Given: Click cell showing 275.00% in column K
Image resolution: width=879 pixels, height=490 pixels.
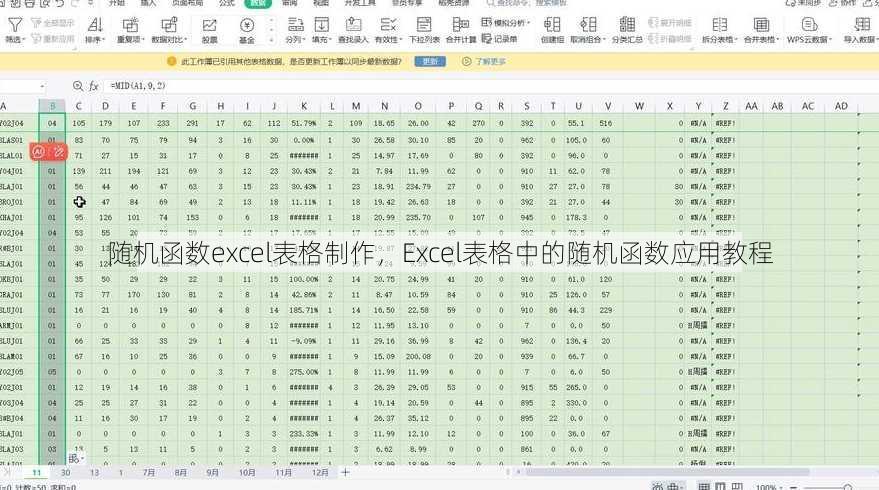Looking at the screenshot, I should (x=303, y=372).
